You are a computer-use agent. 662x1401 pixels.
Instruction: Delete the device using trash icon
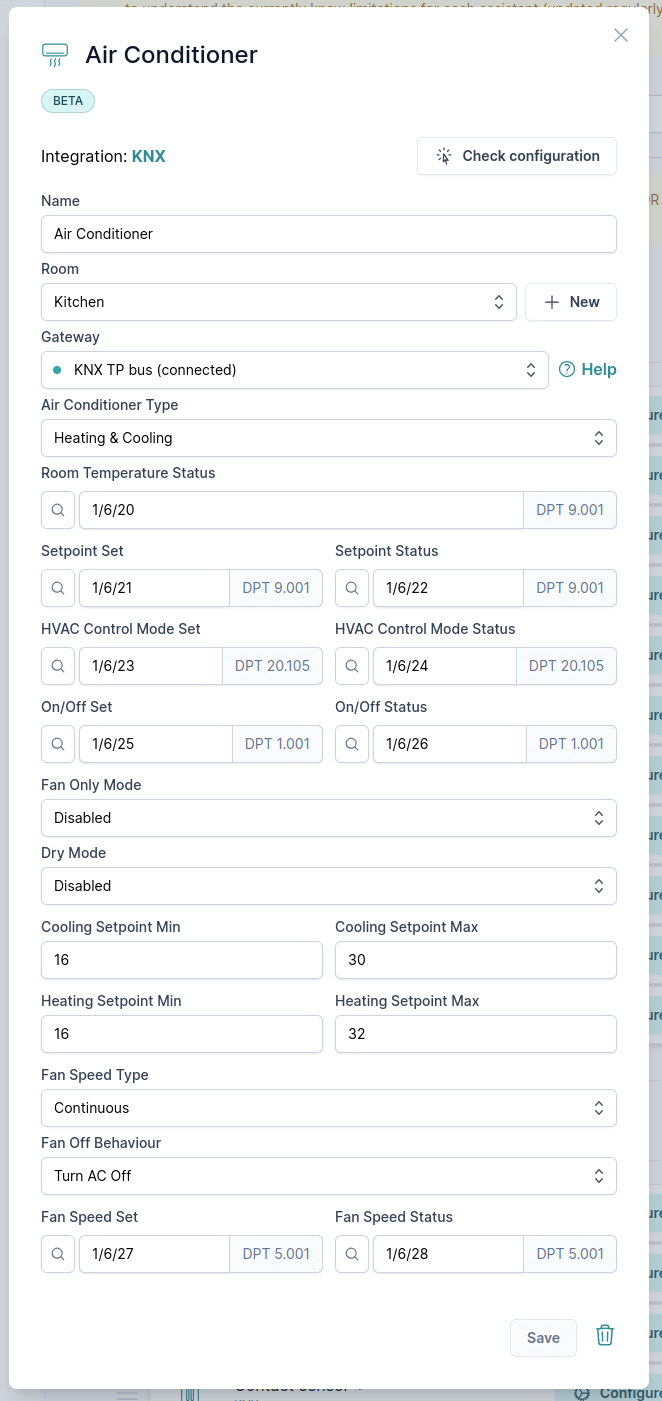[x=604, y=1336]
